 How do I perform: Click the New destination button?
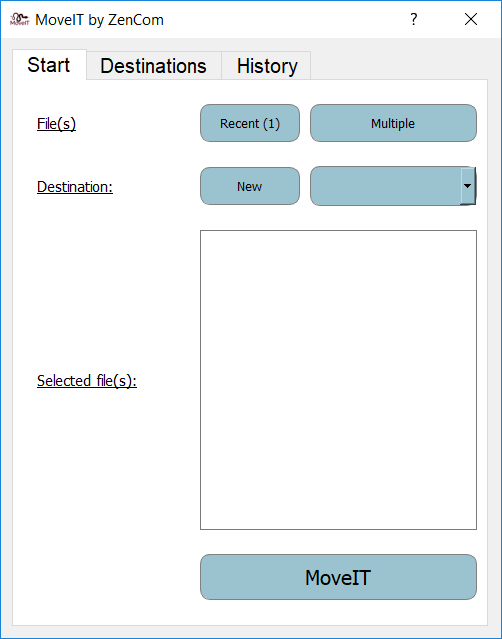point(250,186)
